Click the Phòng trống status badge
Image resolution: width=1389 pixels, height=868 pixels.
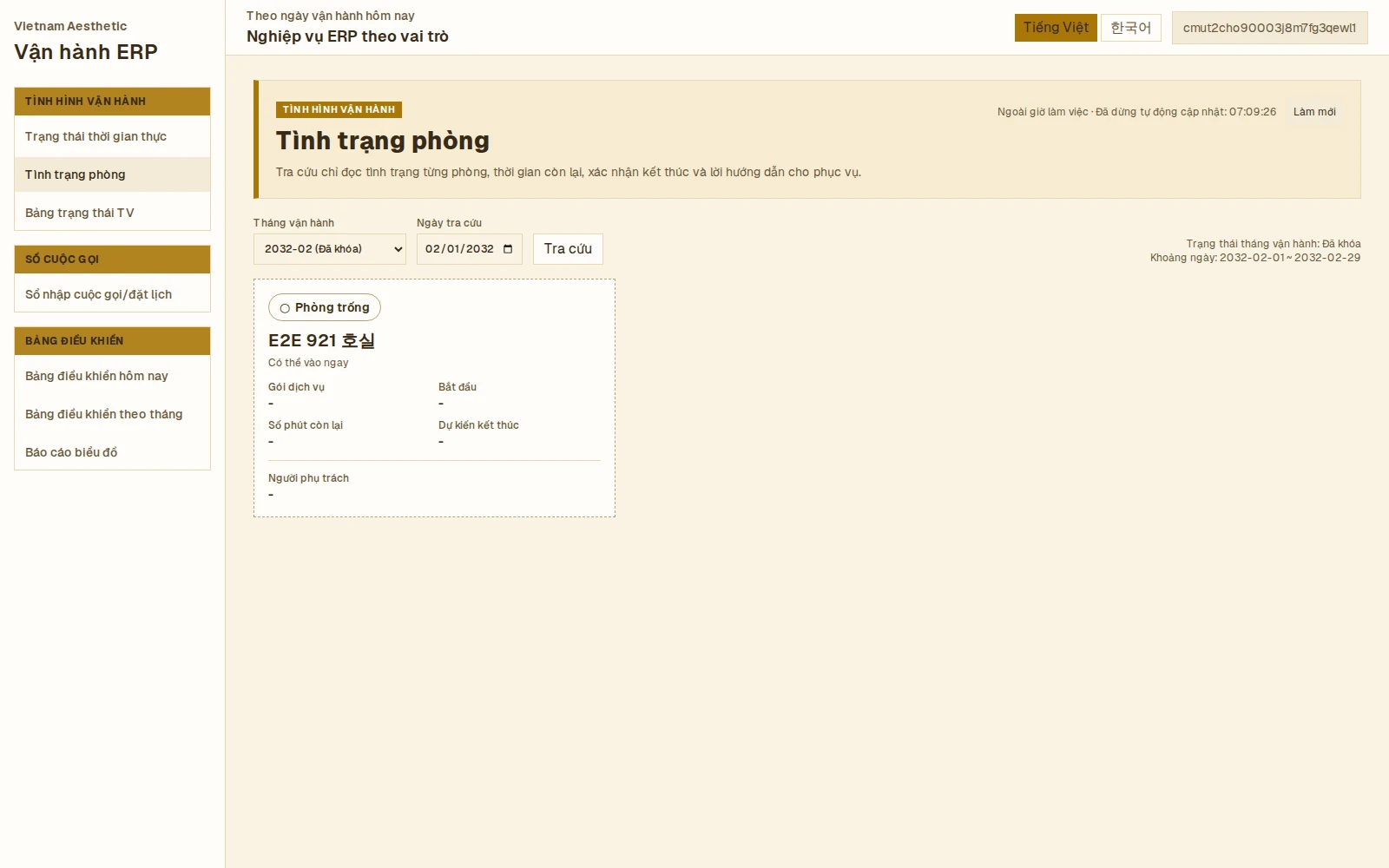(325, 307)
